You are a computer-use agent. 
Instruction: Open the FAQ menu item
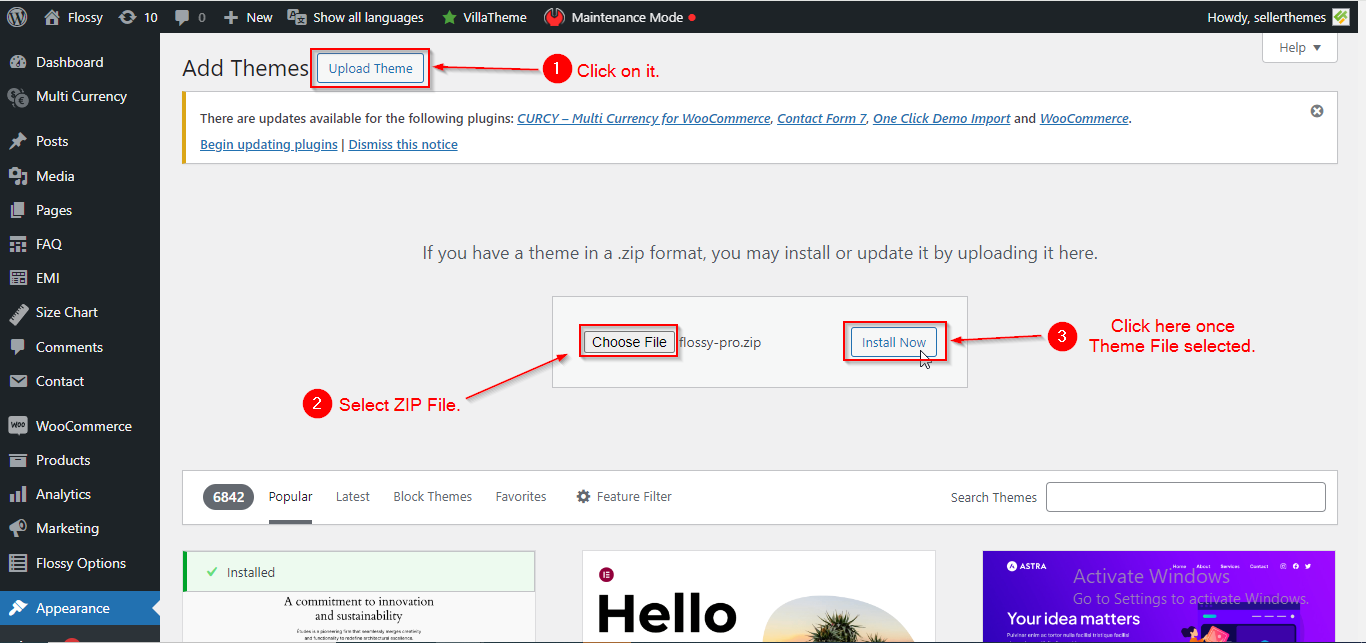(x=80, y=244)
